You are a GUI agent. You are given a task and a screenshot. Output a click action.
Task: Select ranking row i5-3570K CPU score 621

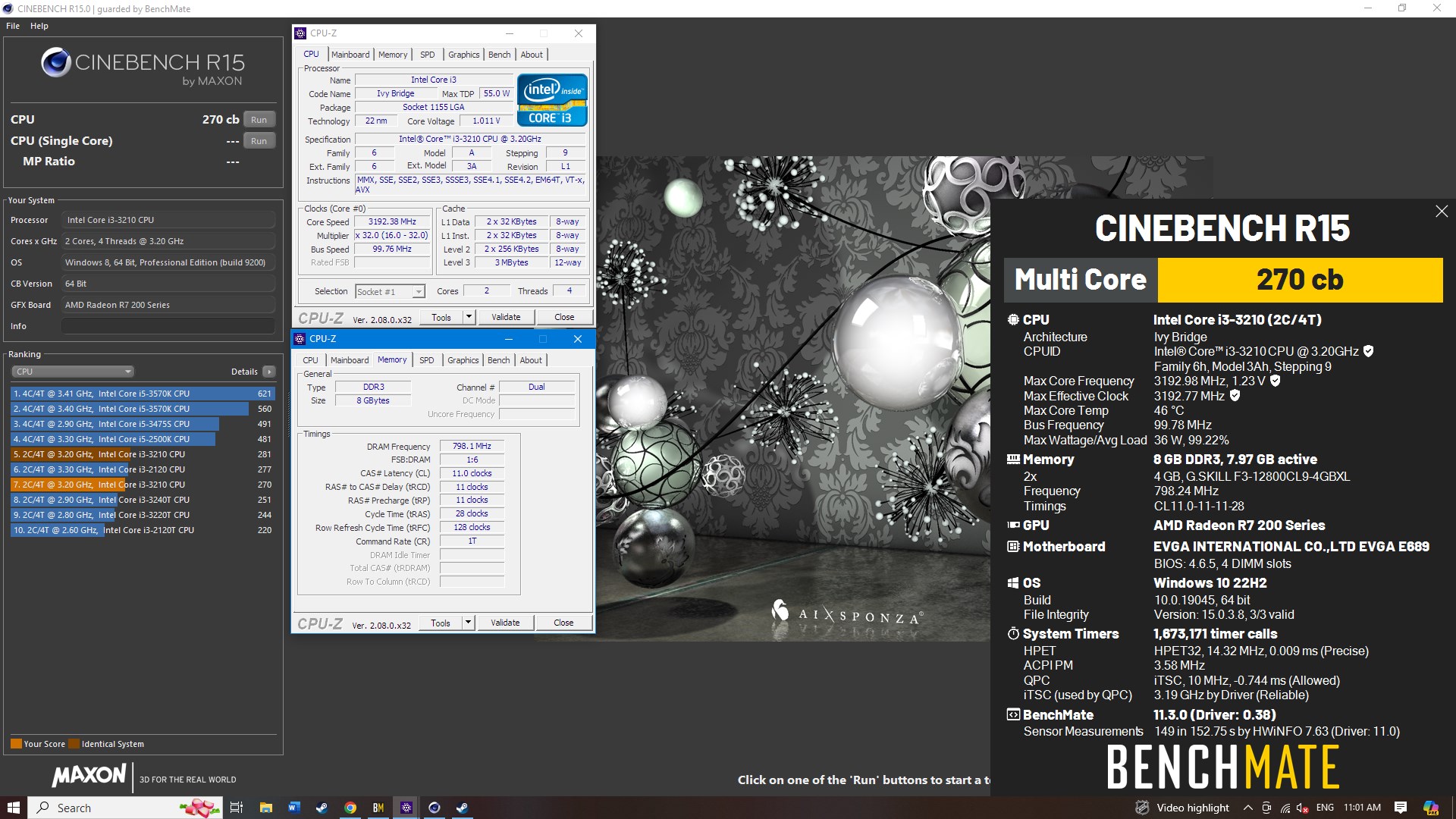pos(143,394)
